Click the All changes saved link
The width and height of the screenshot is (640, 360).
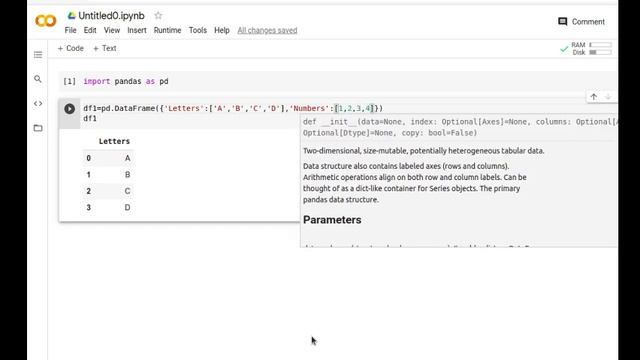coord(267,30)
